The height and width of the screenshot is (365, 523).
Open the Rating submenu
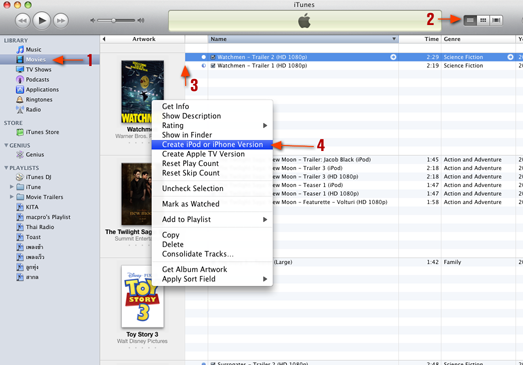coord(212,125)
